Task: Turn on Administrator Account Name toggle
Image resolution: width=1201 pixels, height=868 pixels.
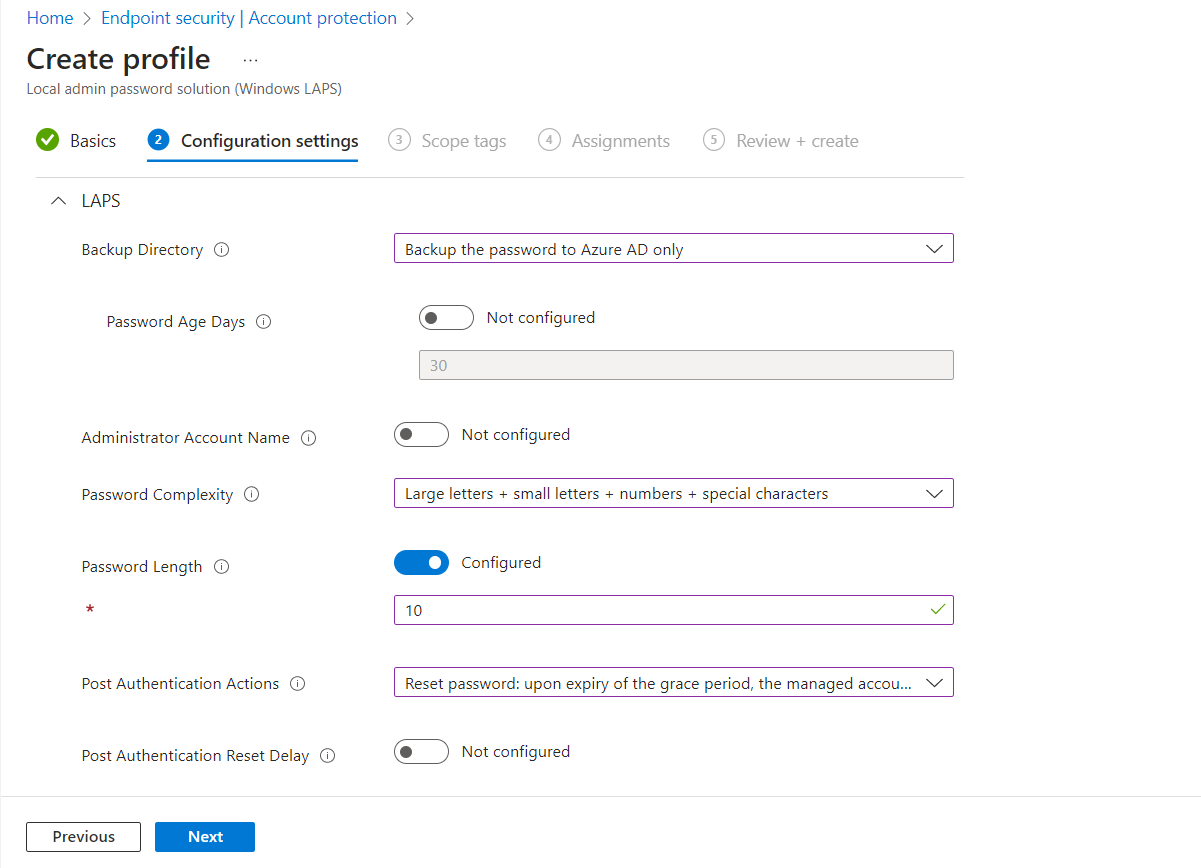Action: 421,435
